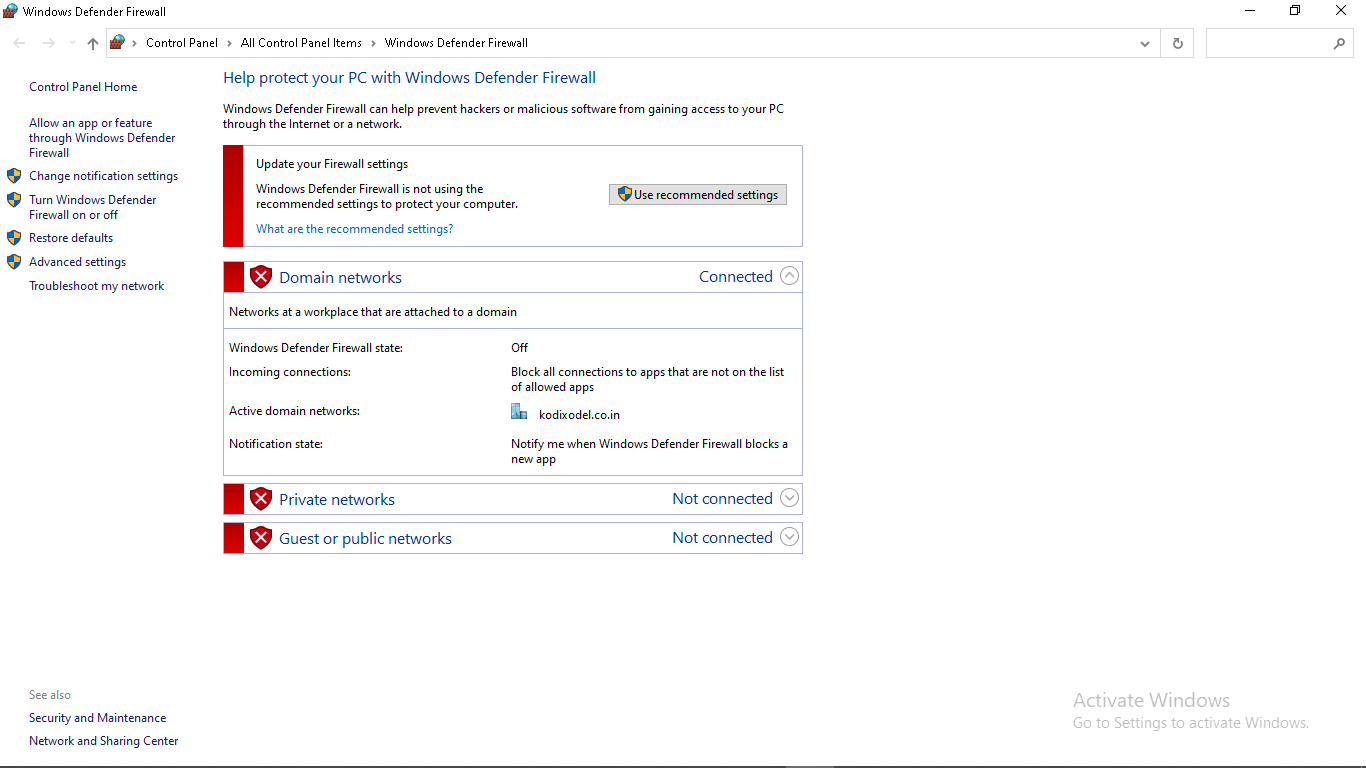This screenshot has width=1366, height=768.
Task: Click red shield icon for Domain networks
Action: point(261,277)
